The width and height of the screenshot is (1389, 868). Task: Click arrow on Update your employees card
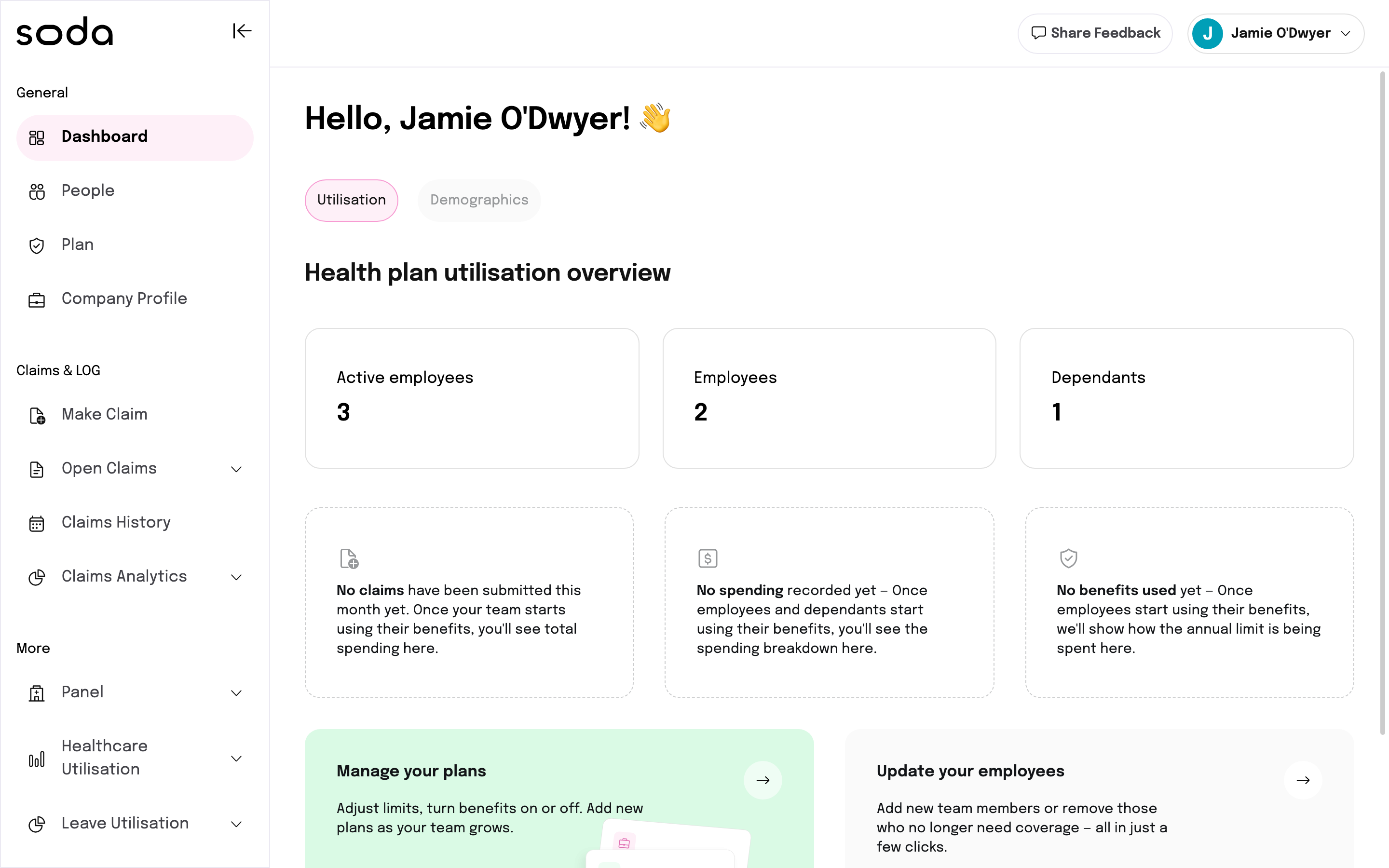point(1303,780)
